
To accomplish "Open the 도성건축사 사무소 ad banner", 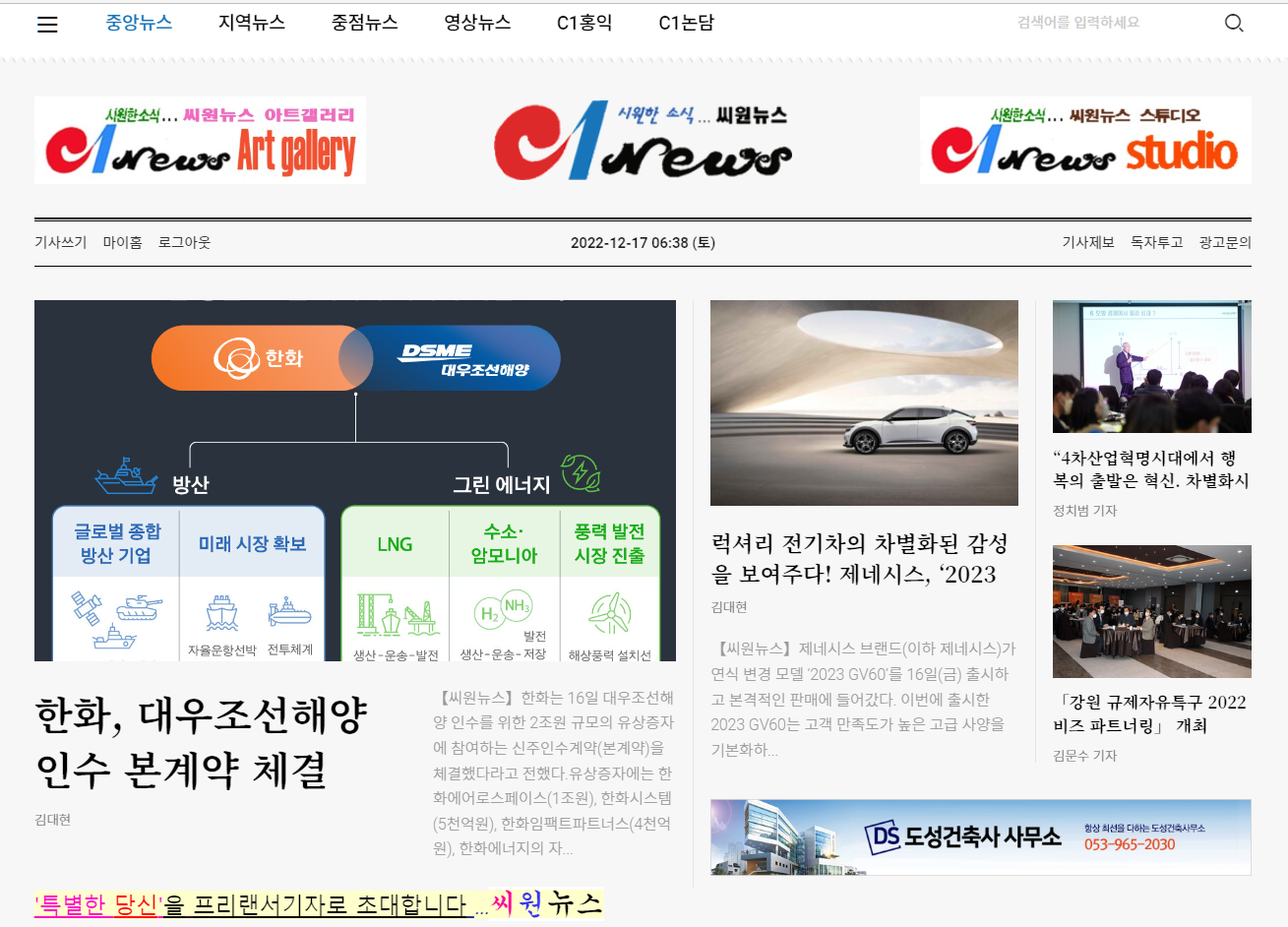I will point(981,837).
